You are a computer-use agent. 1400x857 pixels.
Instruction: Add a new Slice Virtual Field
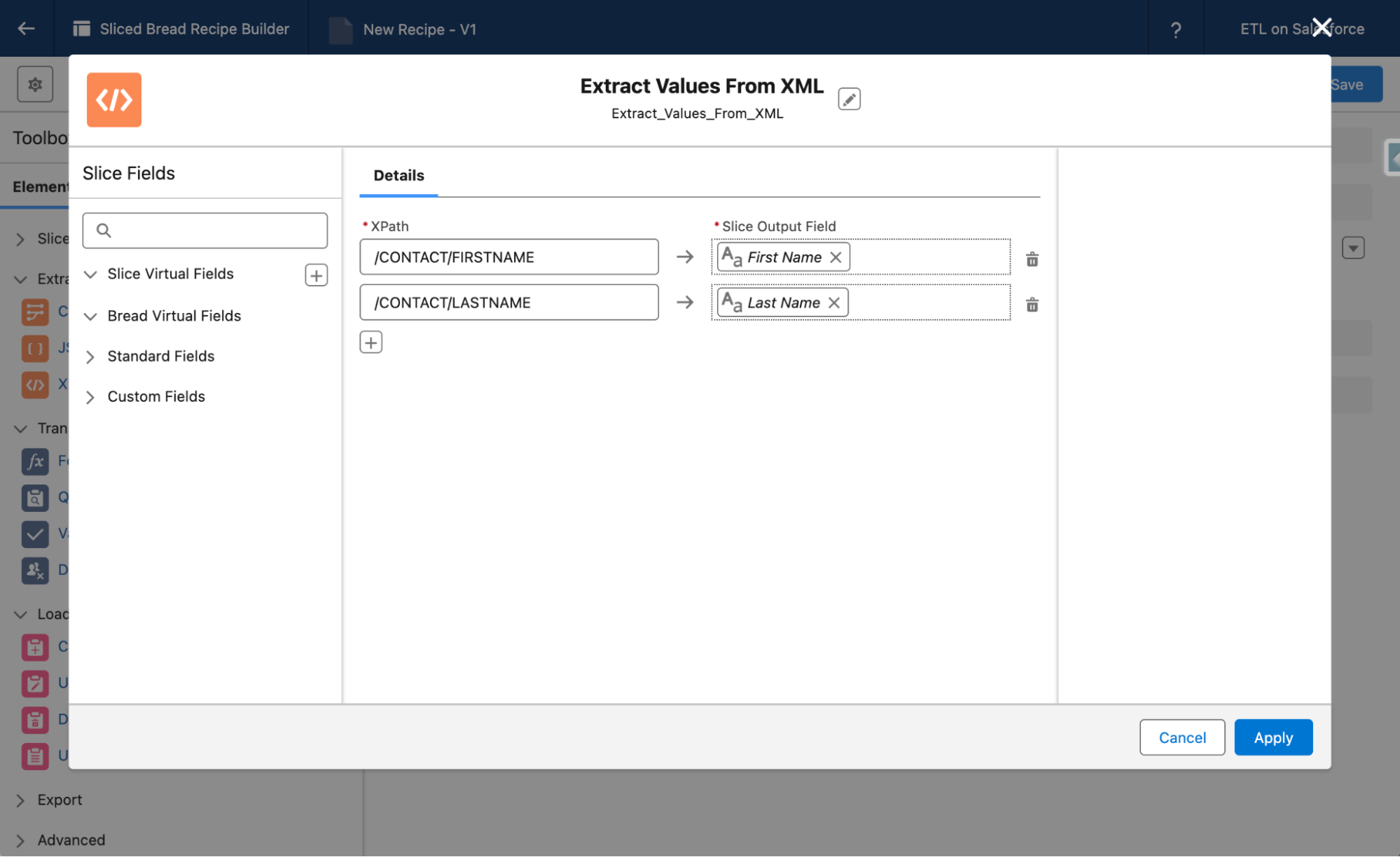coord(316,275)
